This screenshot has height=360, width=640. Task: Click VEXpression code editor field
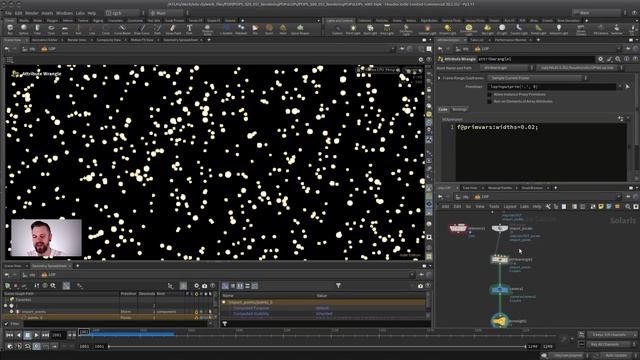point(541,151)
